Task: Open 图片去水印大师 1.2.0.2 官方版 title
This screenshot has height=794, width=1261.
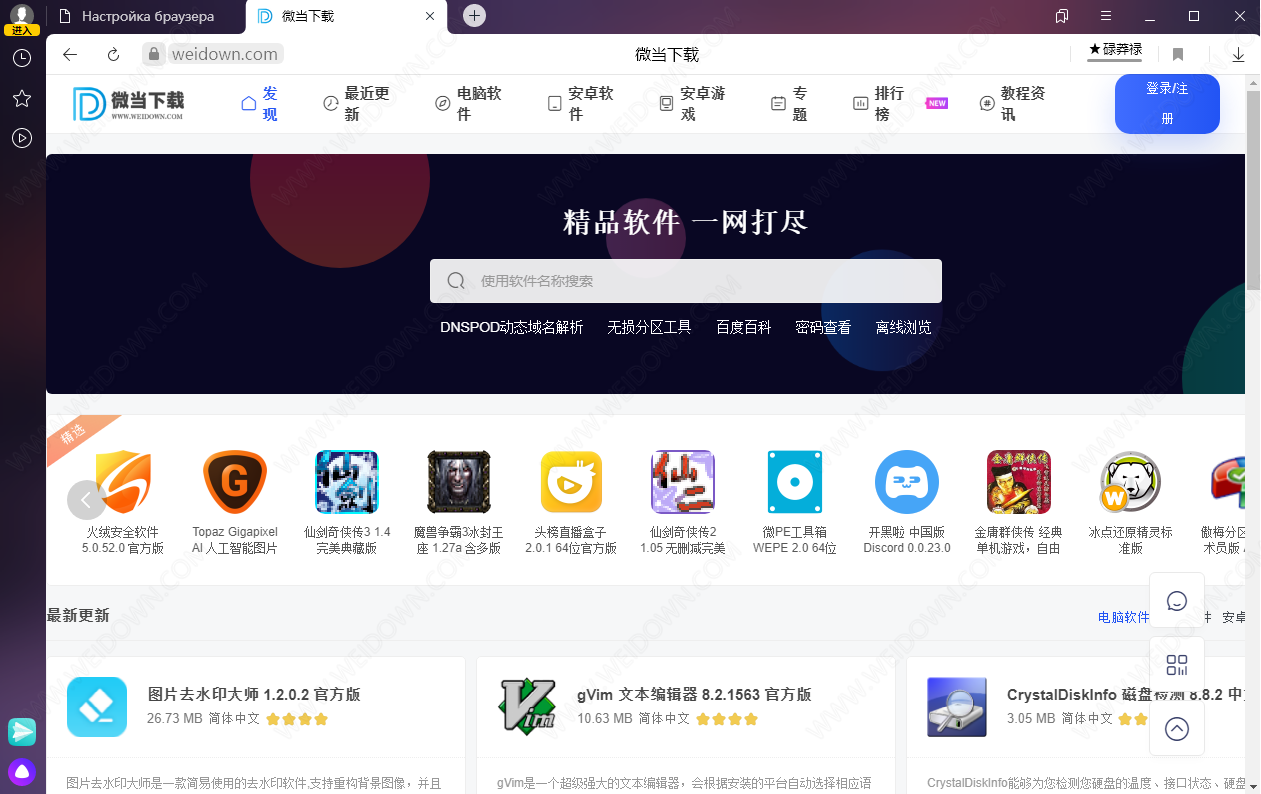Action: (253, 694)
